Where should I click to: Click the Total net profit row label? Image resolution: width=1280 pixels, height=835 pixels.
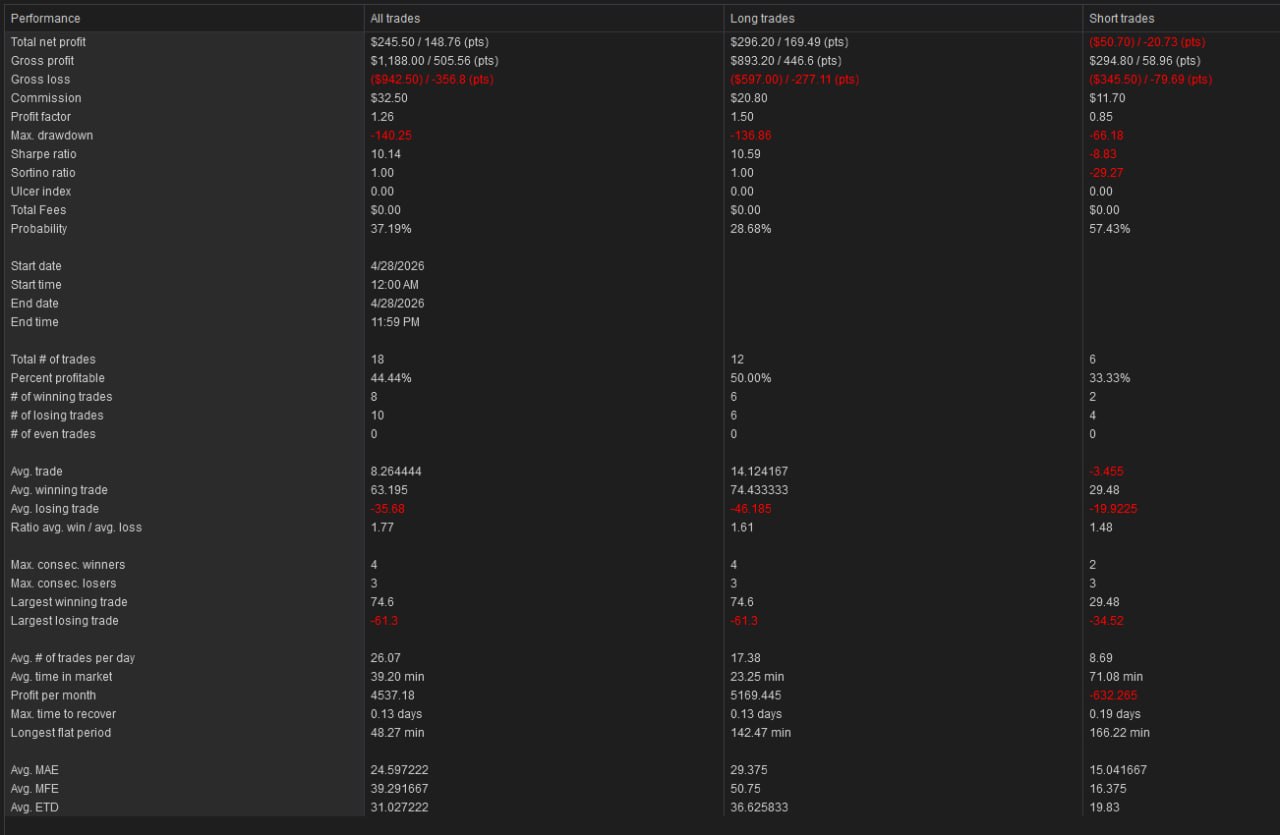(49, 42)
